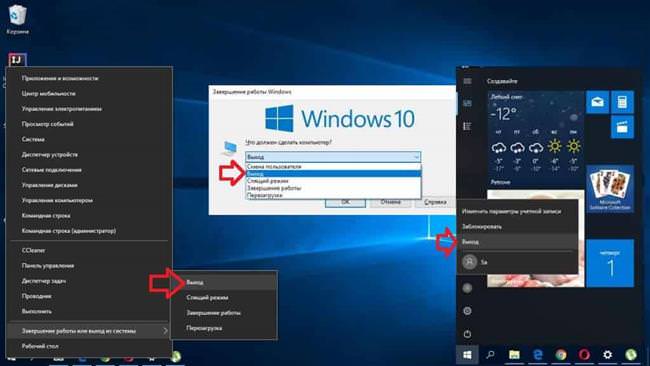Click the settings gear in Start menu sidebar
Viewport: 650px width, 366px height.
[467, 311]
